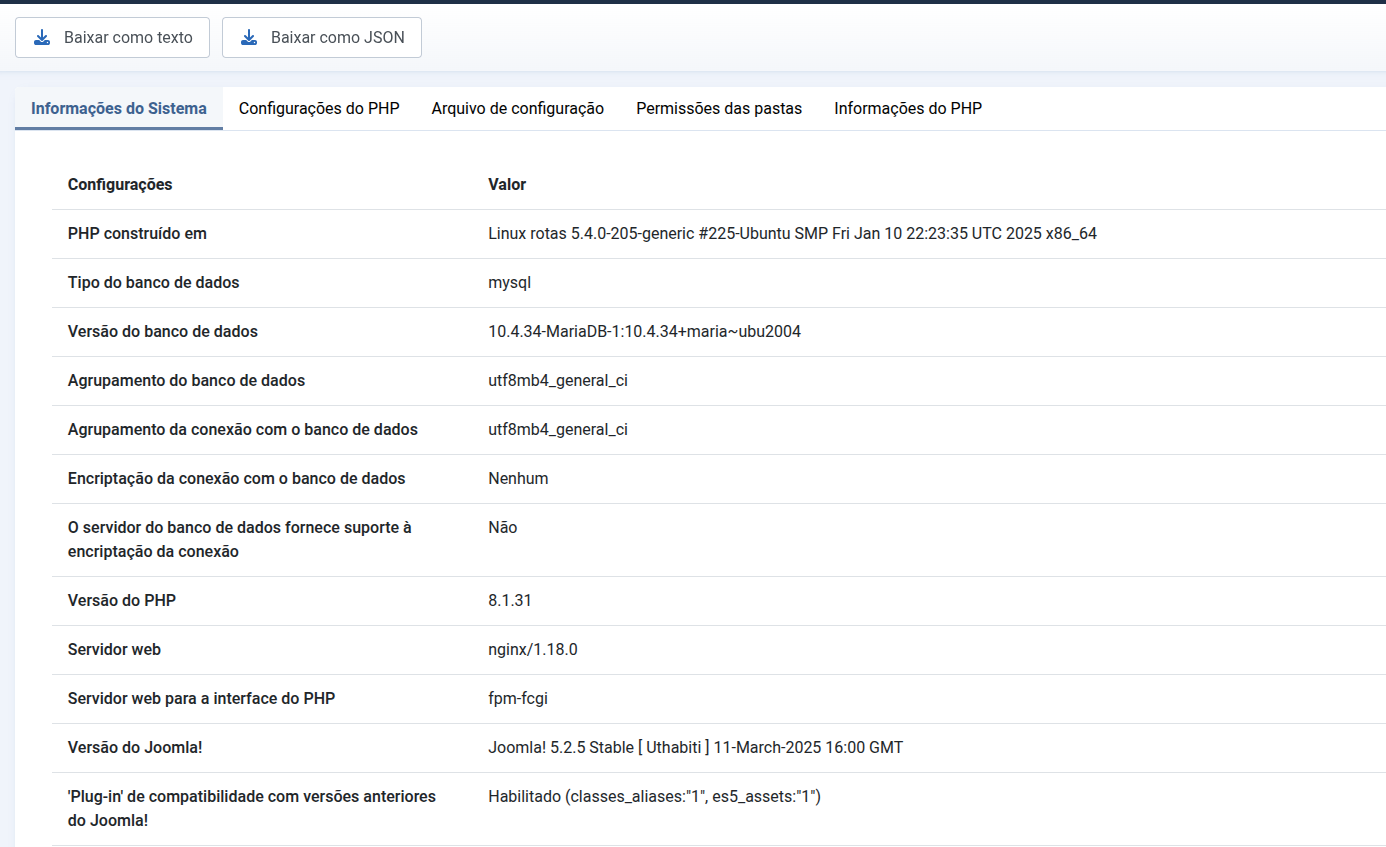The width and height of the screenshot is (1386, 847).
Task: Select the fpm-fcgi value
Action: coord(518,699)
